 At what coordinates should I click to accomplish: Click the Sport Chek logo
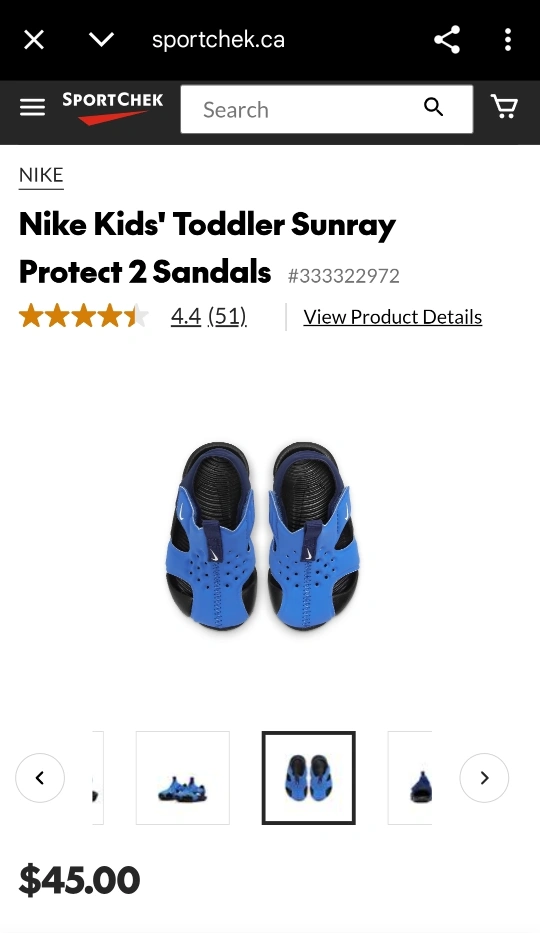(x=112, y=108)
